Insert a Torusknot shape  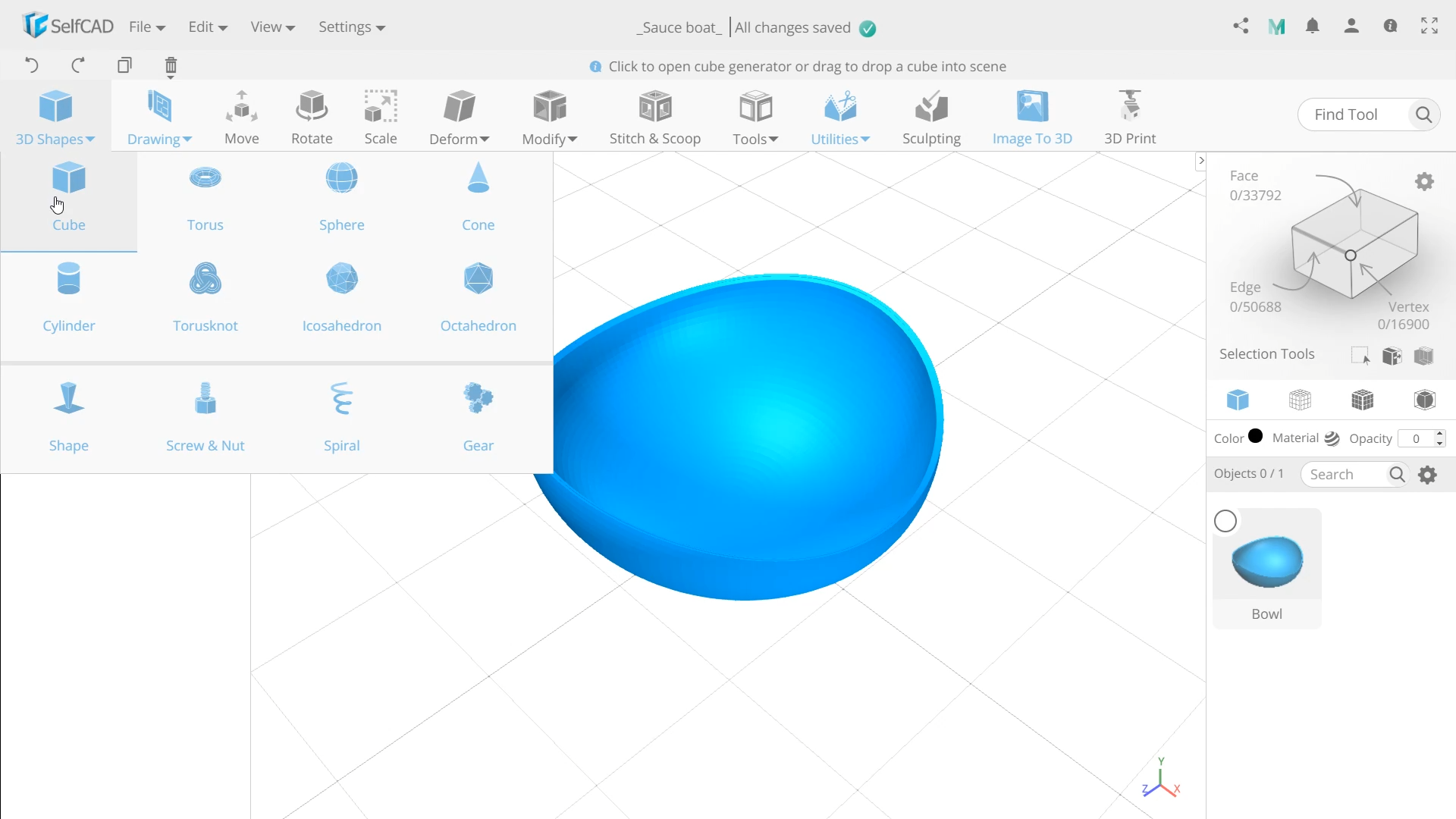[205, 298]
